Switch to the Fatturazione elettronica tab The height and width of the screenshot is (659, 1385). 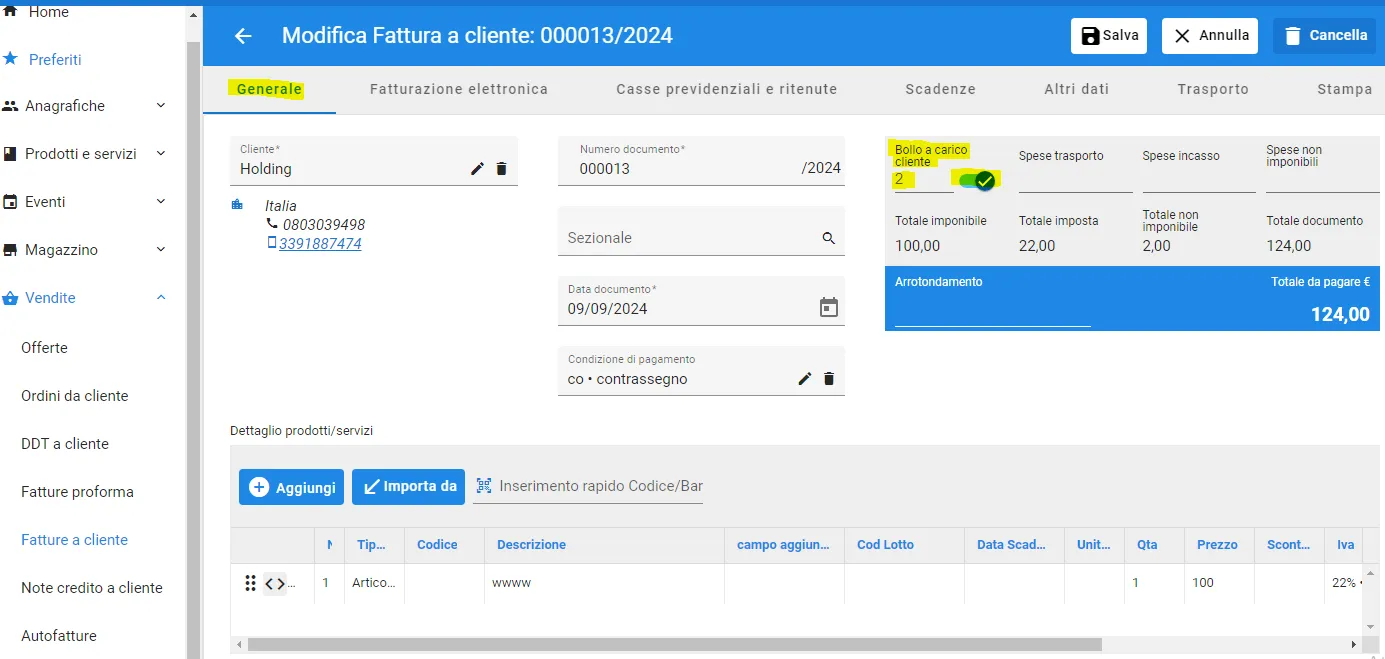click(459, 89)
